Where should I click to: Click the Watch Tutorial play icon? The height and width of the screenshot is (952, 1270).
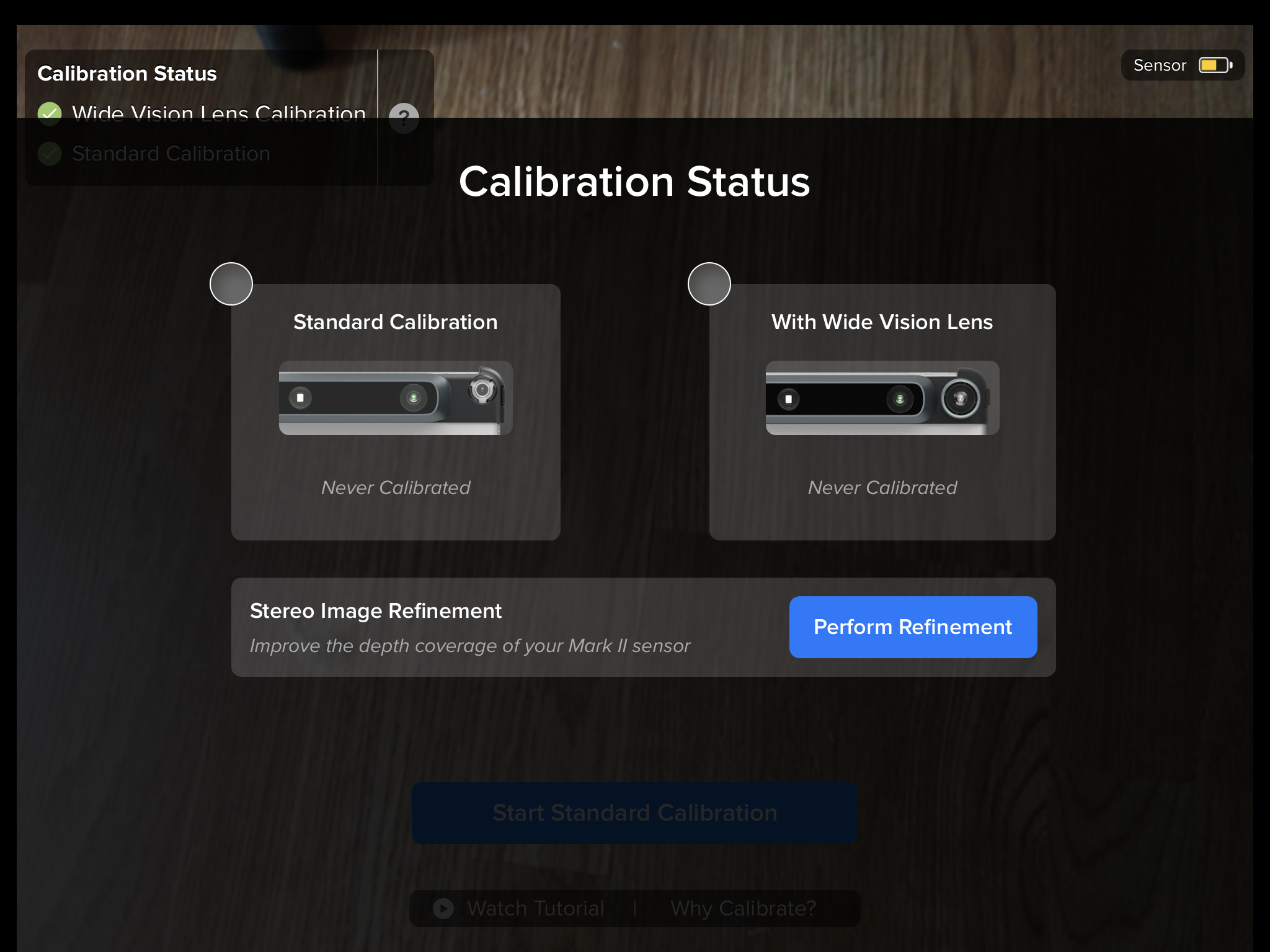pos(443,908)
